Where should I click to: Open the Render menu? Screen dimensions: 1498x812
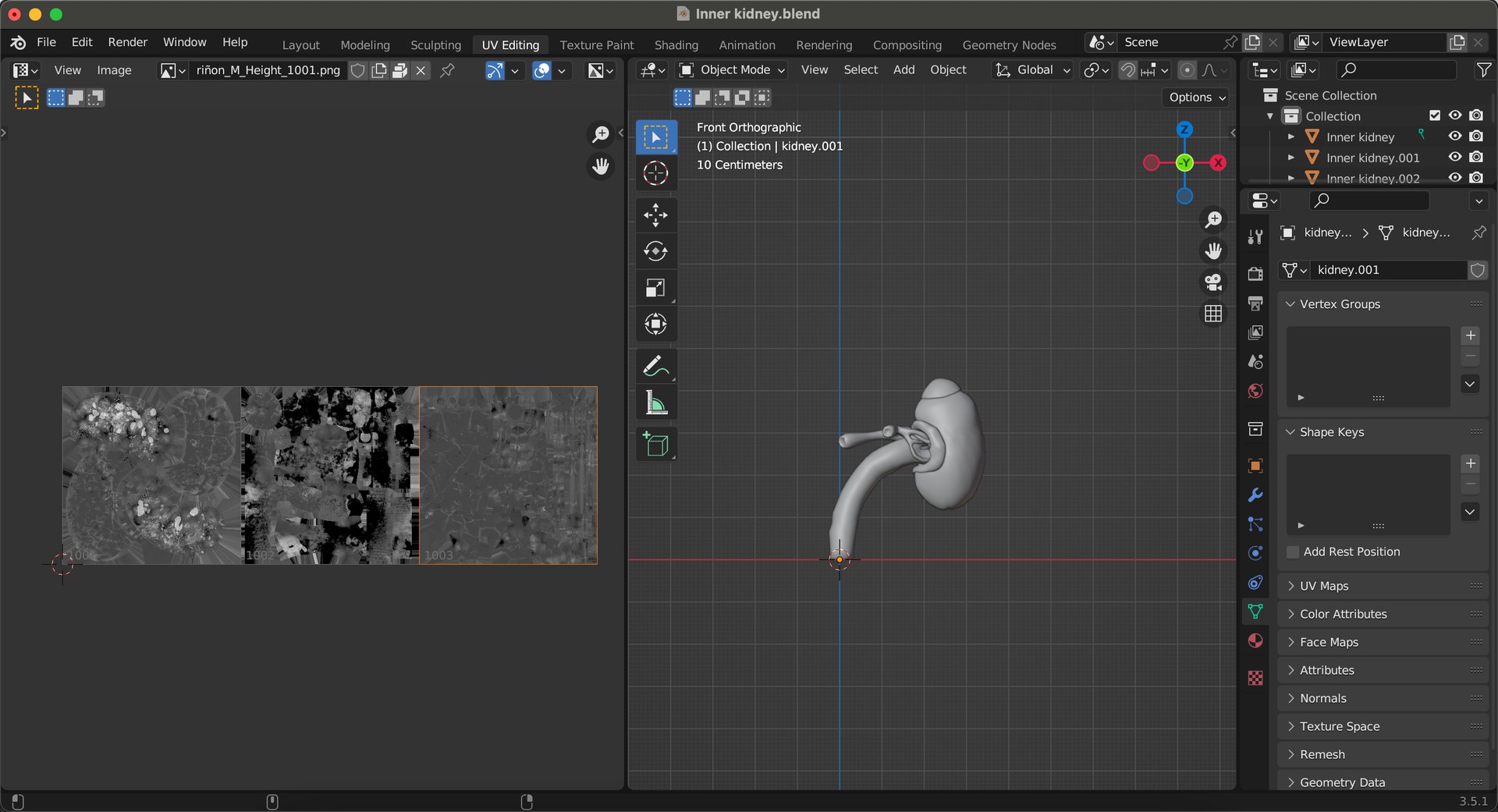click(x=128, y=42)
